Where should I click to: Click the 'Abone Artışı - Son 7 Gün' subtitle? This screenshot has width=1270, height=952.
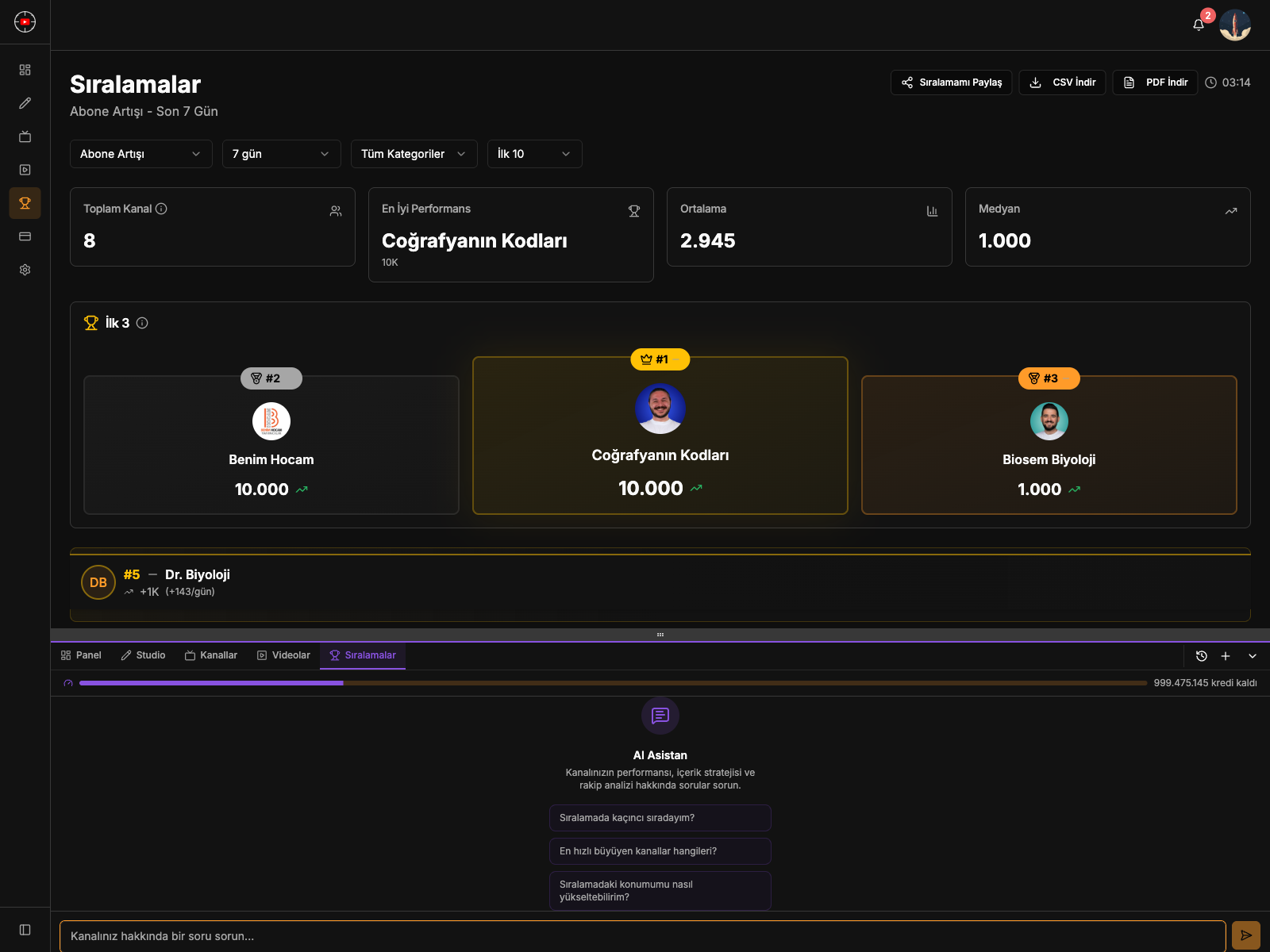coord(144,111)
